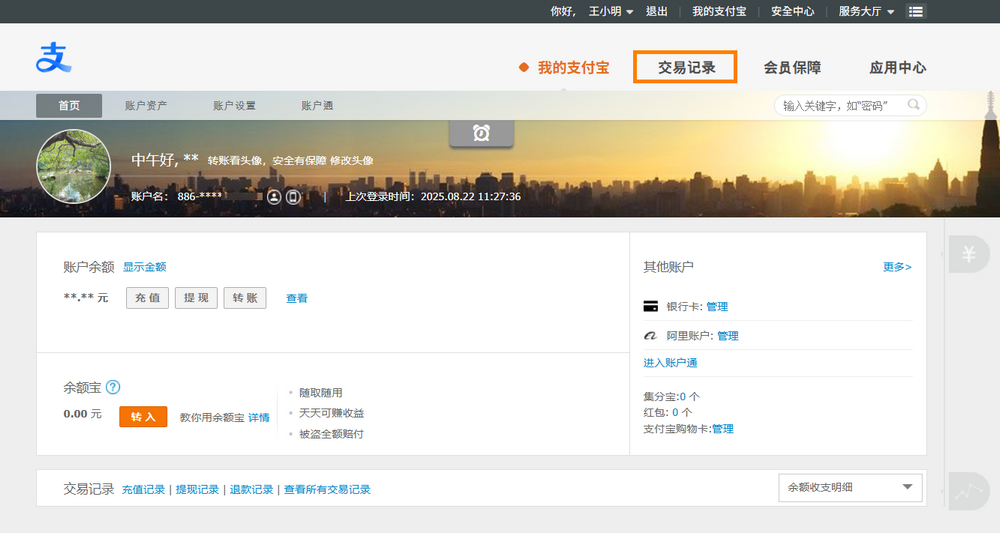Viewport: 1000px width, 533px height.
Task: Open the list menu icon in top bar
Action: click(x=916, y=11)
